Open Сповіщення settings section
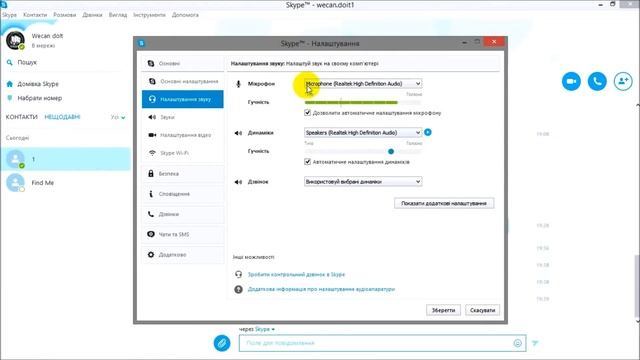The height and width of the screenshot is (360, 640). [183, 194]
